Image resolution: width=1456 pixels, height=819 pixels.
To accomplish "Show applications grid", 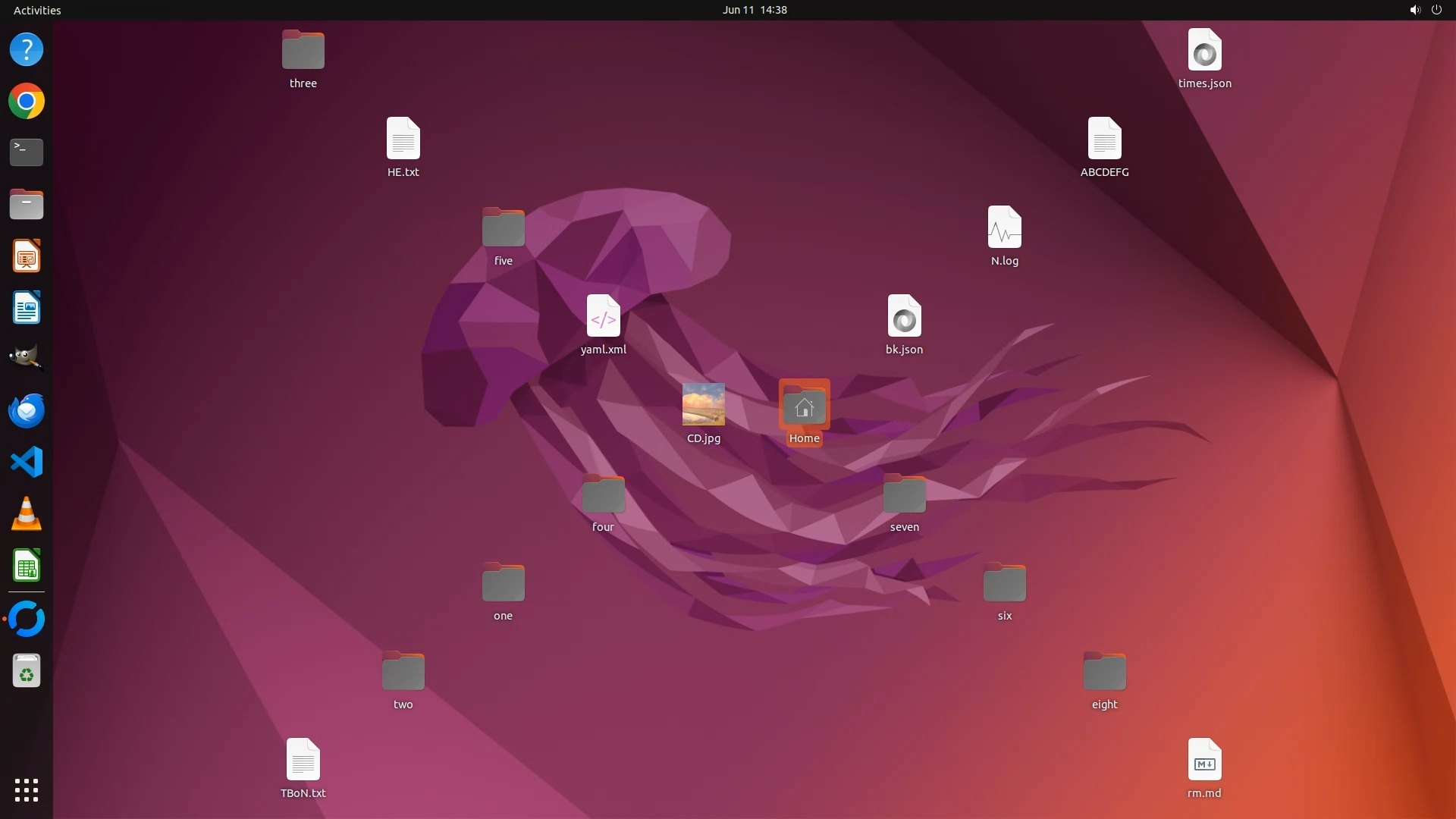I will coord(27,789).
